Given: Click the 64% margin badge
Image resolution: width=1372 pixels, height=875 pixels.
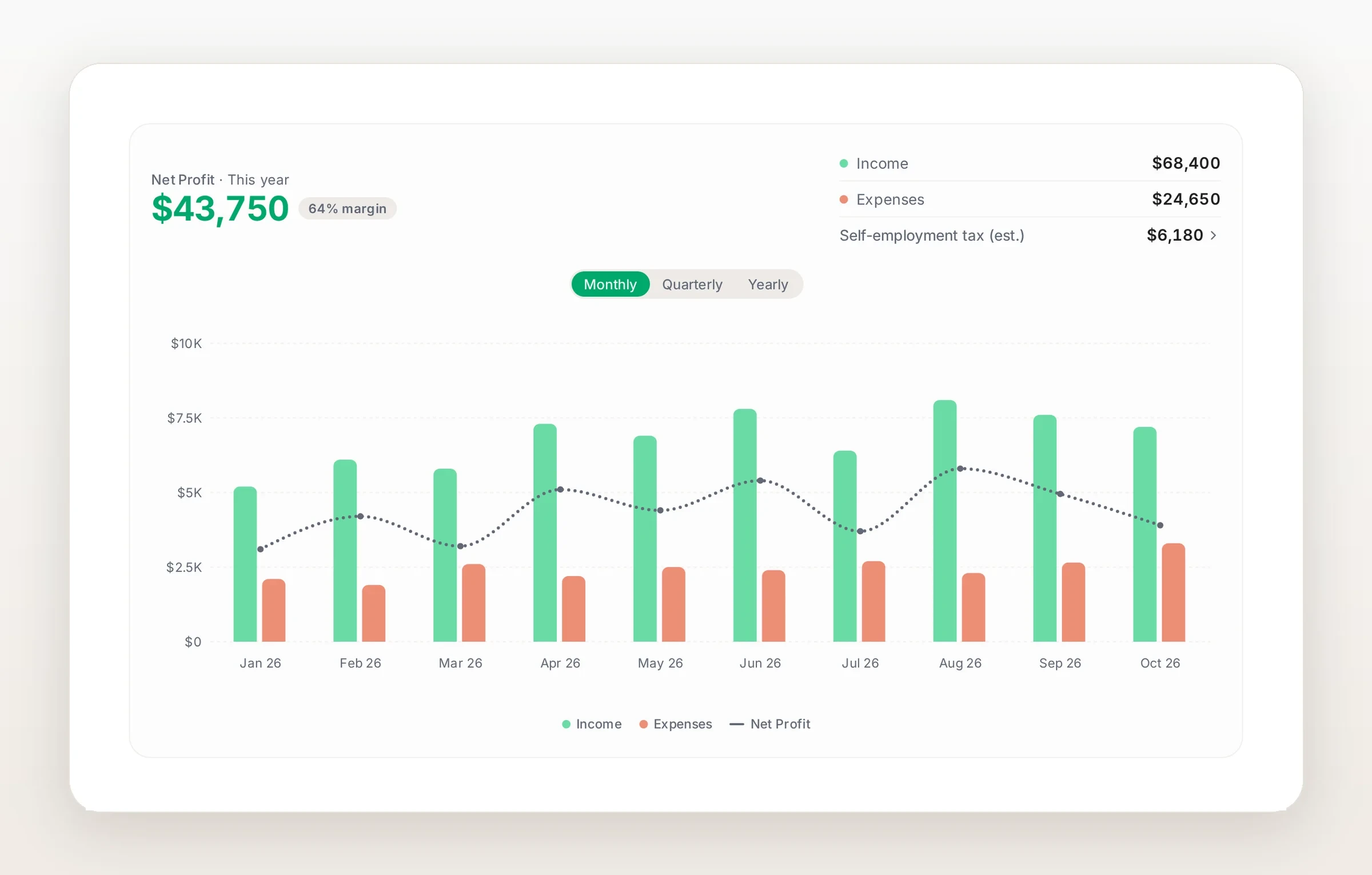Looking at the screenshot, I should pos(348,209).
